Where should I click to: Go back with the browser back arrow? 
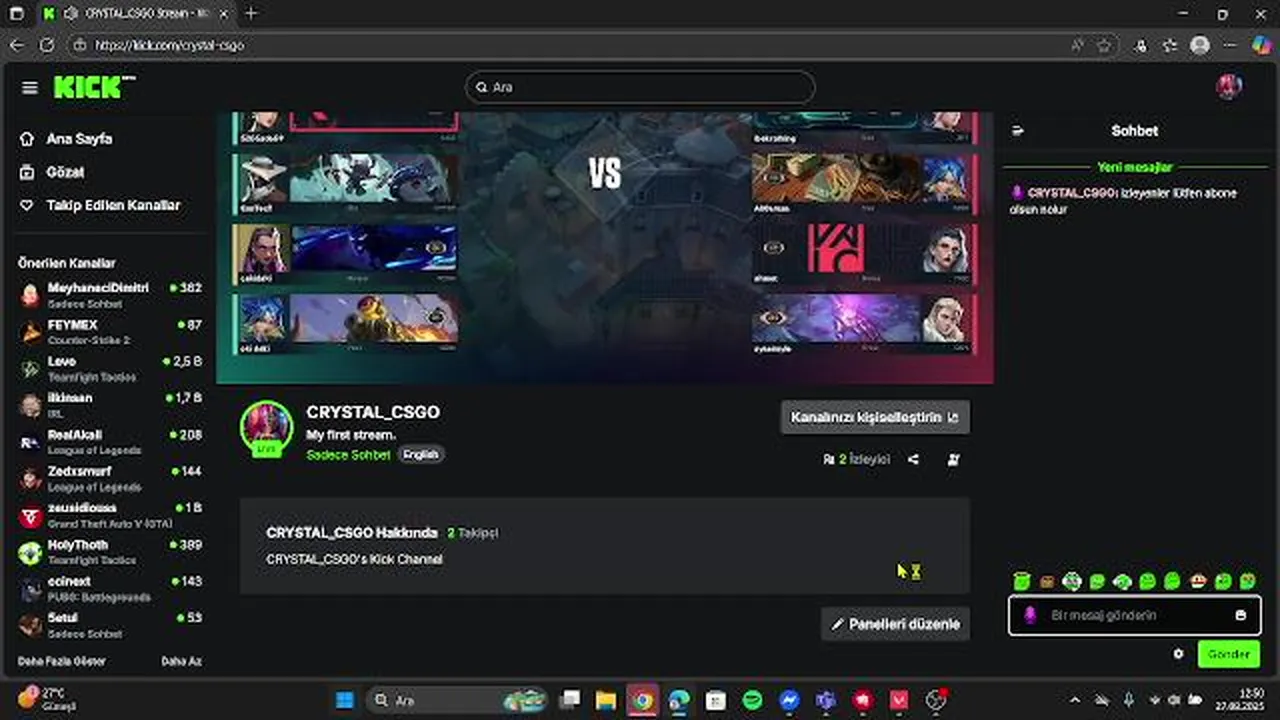pos(17,45)
